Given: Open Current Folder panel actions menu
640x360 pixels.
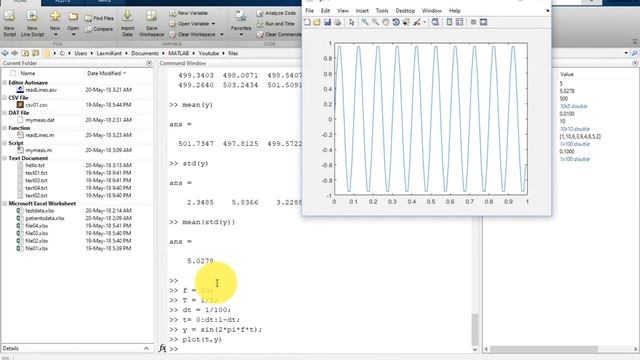Looking at the screenshot, I should click(x=149, y=63).
